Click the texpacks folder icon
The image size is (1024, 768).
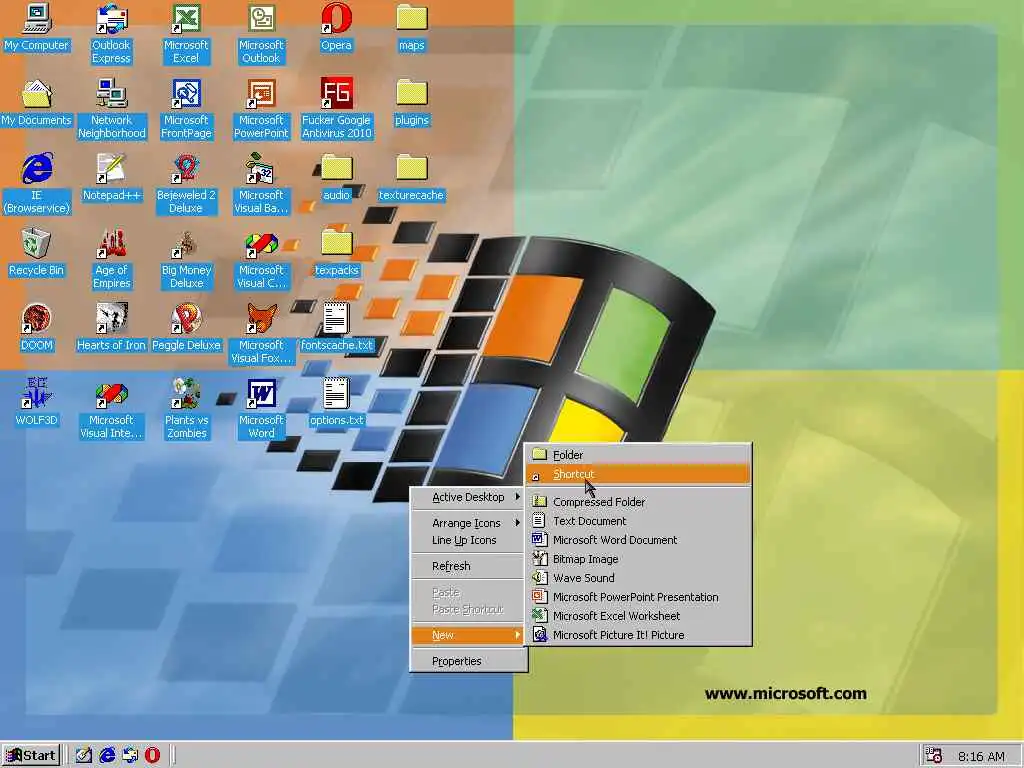coord(336,253)
